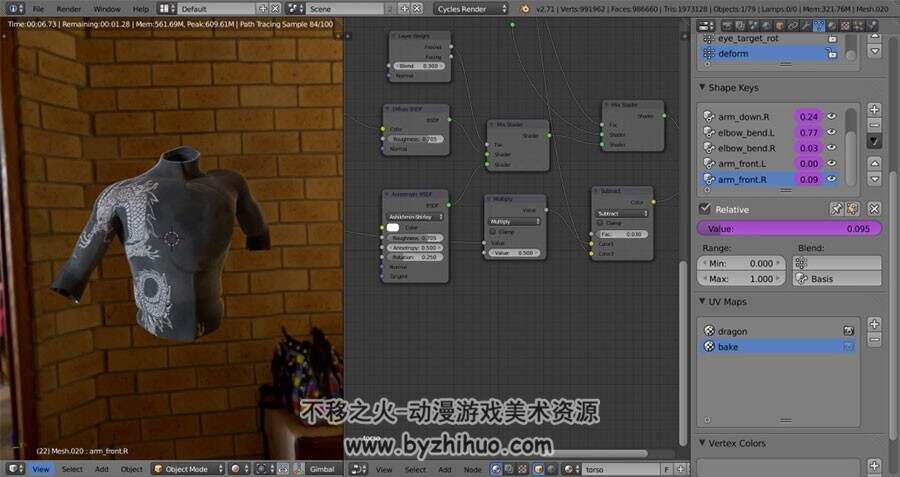Click the Gimbal transform orientation button
Screen dimensions: 900x477
(x=322, y=469)
